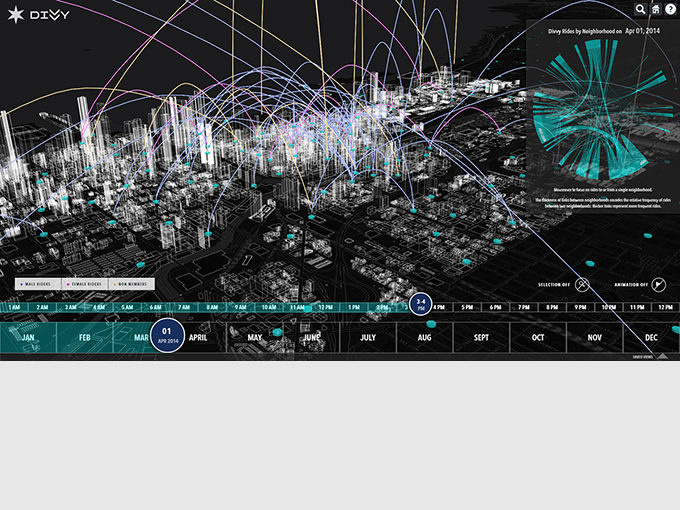Select 8 PM on the hour timeline
The image size is (680, 510).
(x=552, y=307)
